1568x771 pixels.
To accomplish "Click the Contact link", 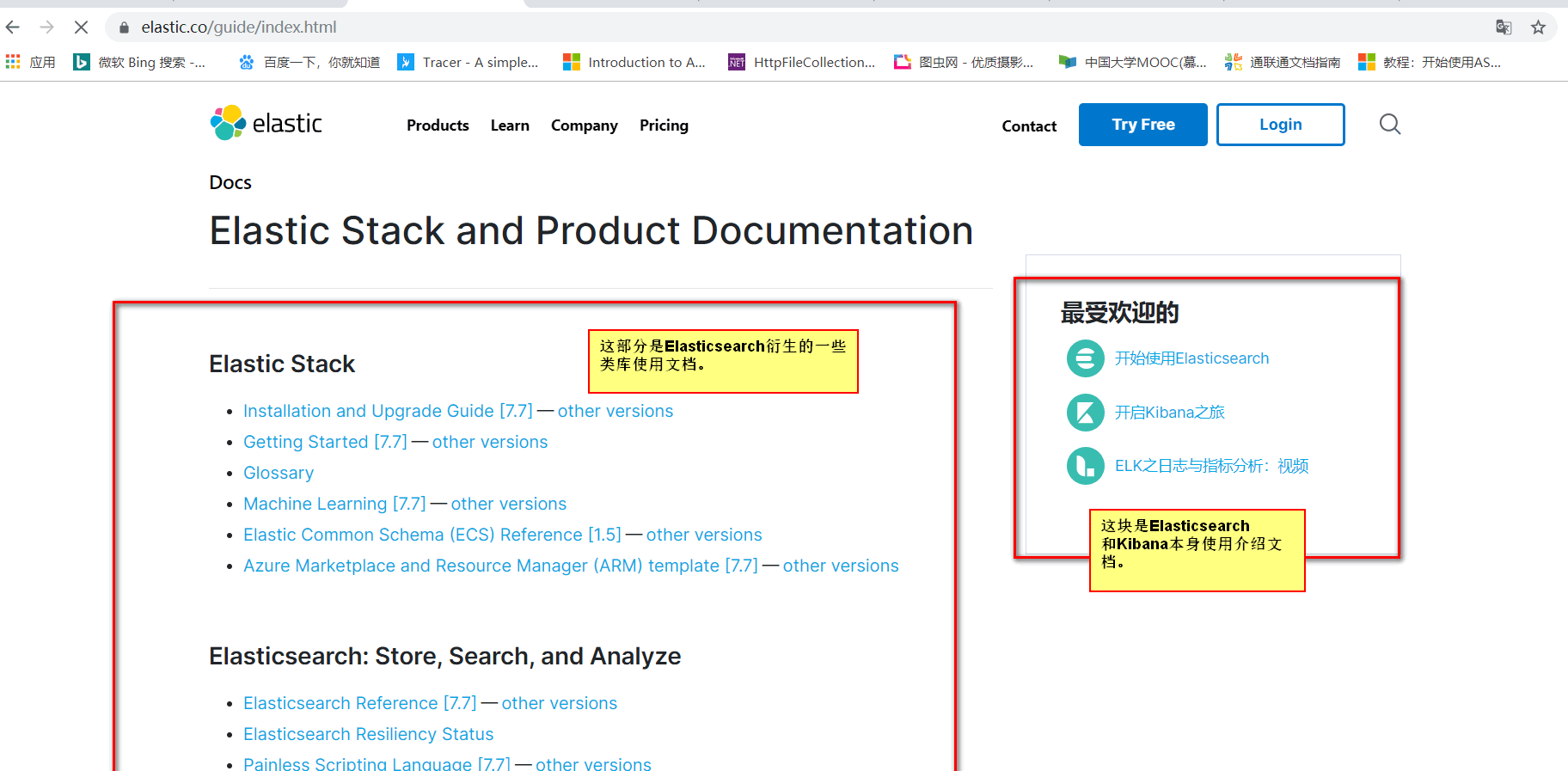I will [1029, 126].
